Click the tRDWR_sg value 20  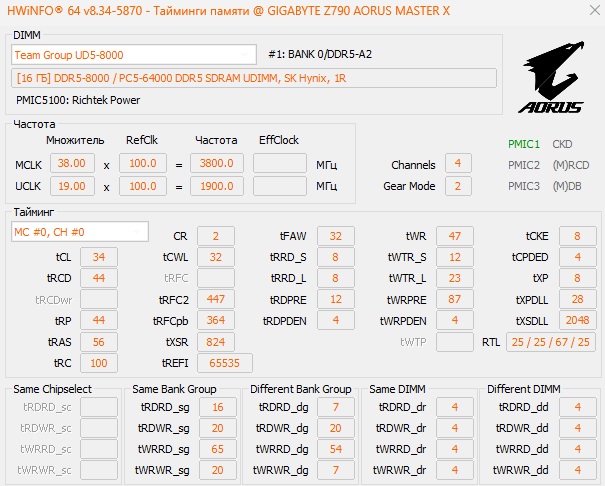pos(218,428)
